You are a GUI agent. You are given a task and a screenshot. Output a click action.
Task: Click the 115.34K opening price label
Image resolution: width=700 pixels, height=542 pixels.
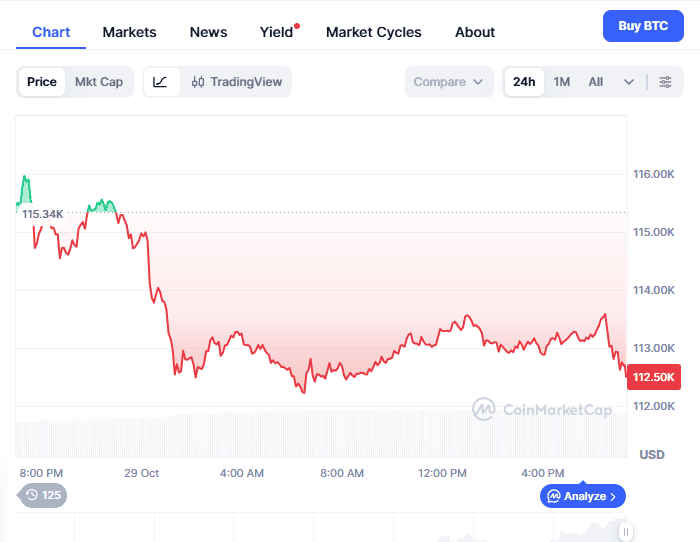(x=43, y=214)
